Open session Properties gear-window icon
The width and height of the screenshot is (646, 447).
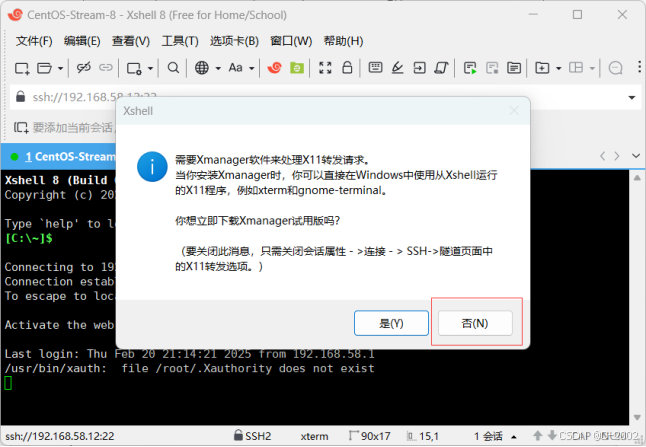[134, 68]
